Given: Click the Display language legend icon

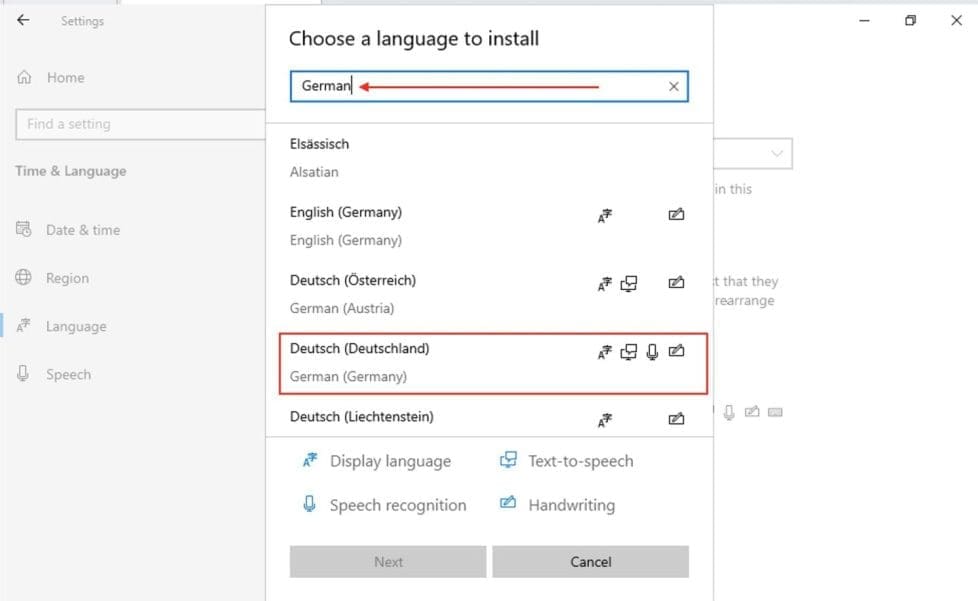Looking at the screenshot, I should point(308,460).
